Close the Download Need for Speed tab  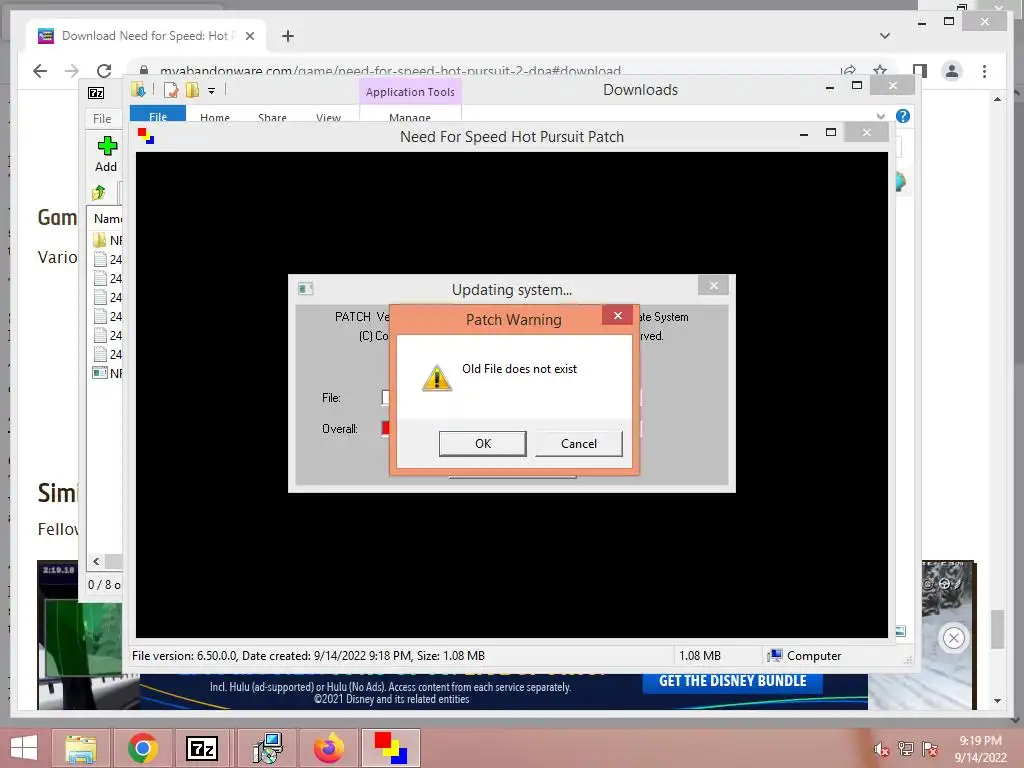click(249, 36)
